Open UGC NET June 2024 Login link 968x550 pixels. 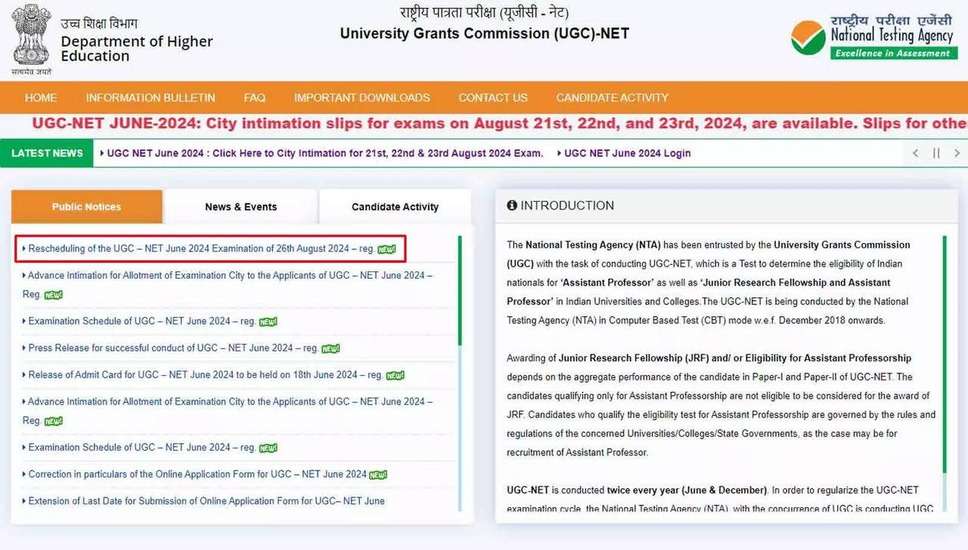click(x=627, y=153)
